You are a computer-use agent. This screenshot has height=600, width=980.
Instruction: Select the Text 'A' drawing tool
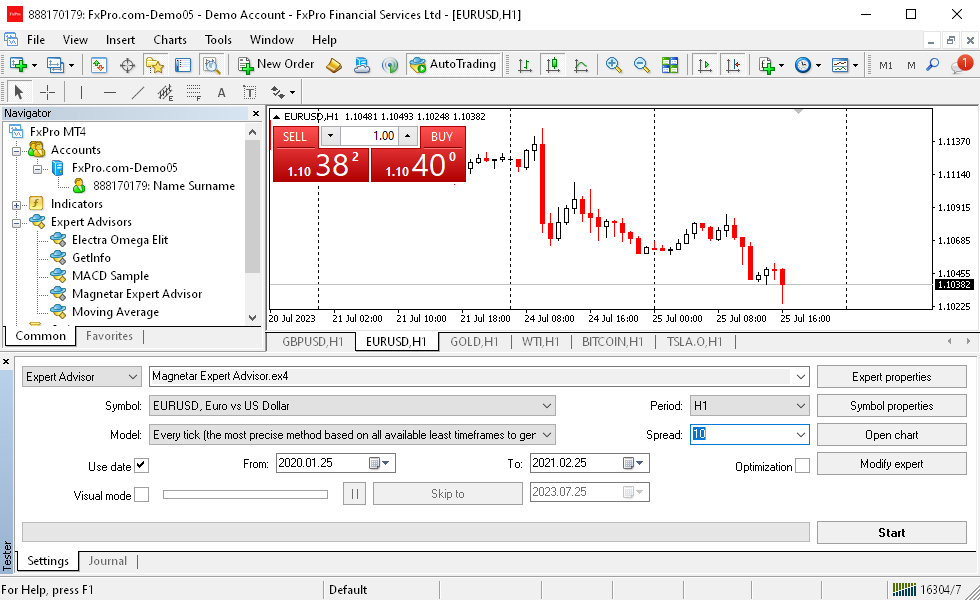pos(221,93)
